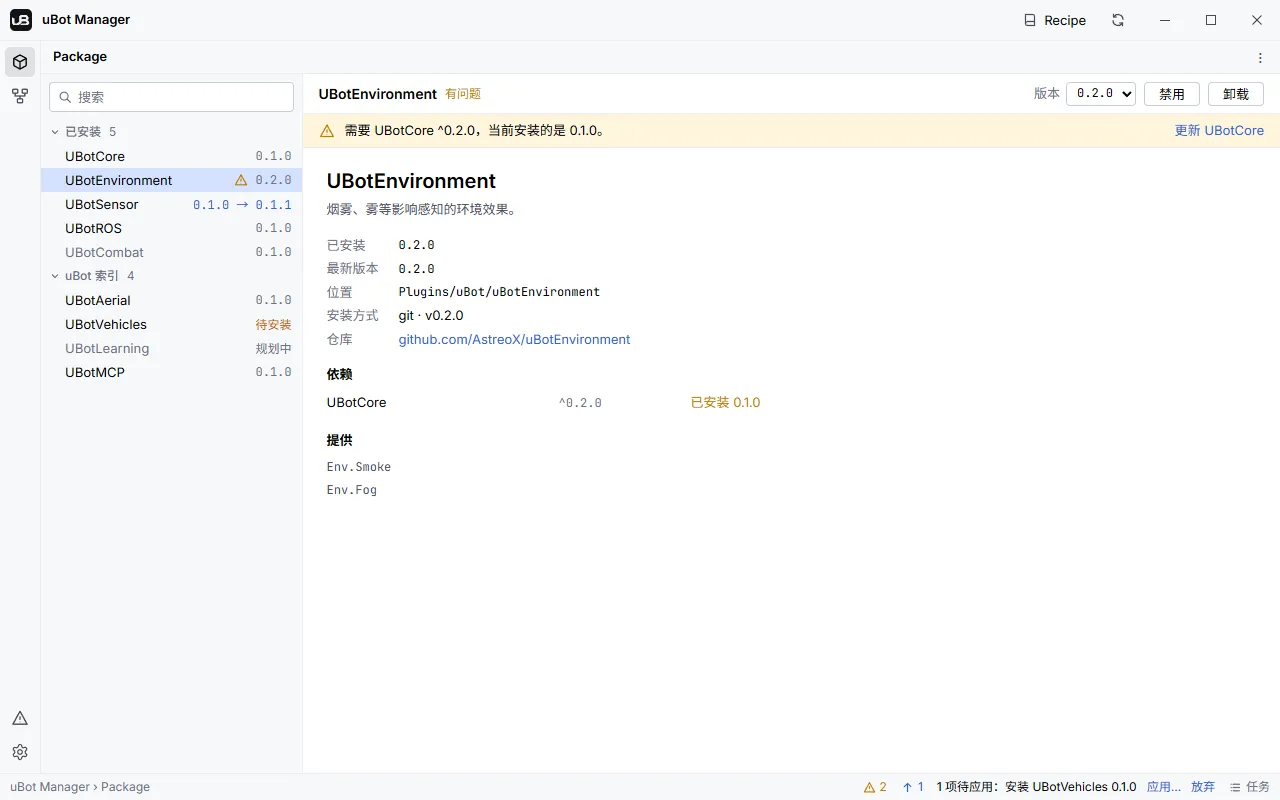This screenshot has width=1280, height=800.
Task: Open the 任务 tasks list in status bar
Action: [x=1250, y=787]
